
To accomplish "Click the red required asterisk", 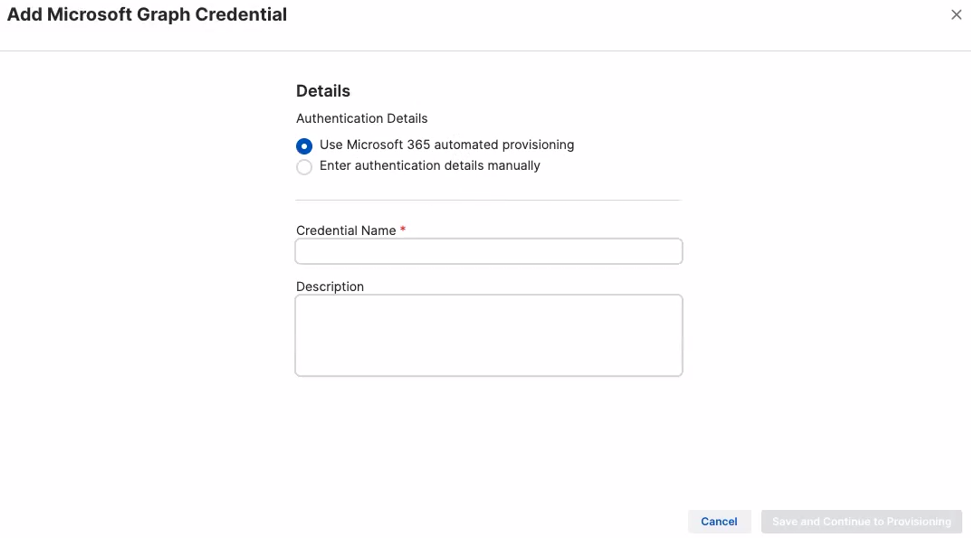I will coord(403,230).
